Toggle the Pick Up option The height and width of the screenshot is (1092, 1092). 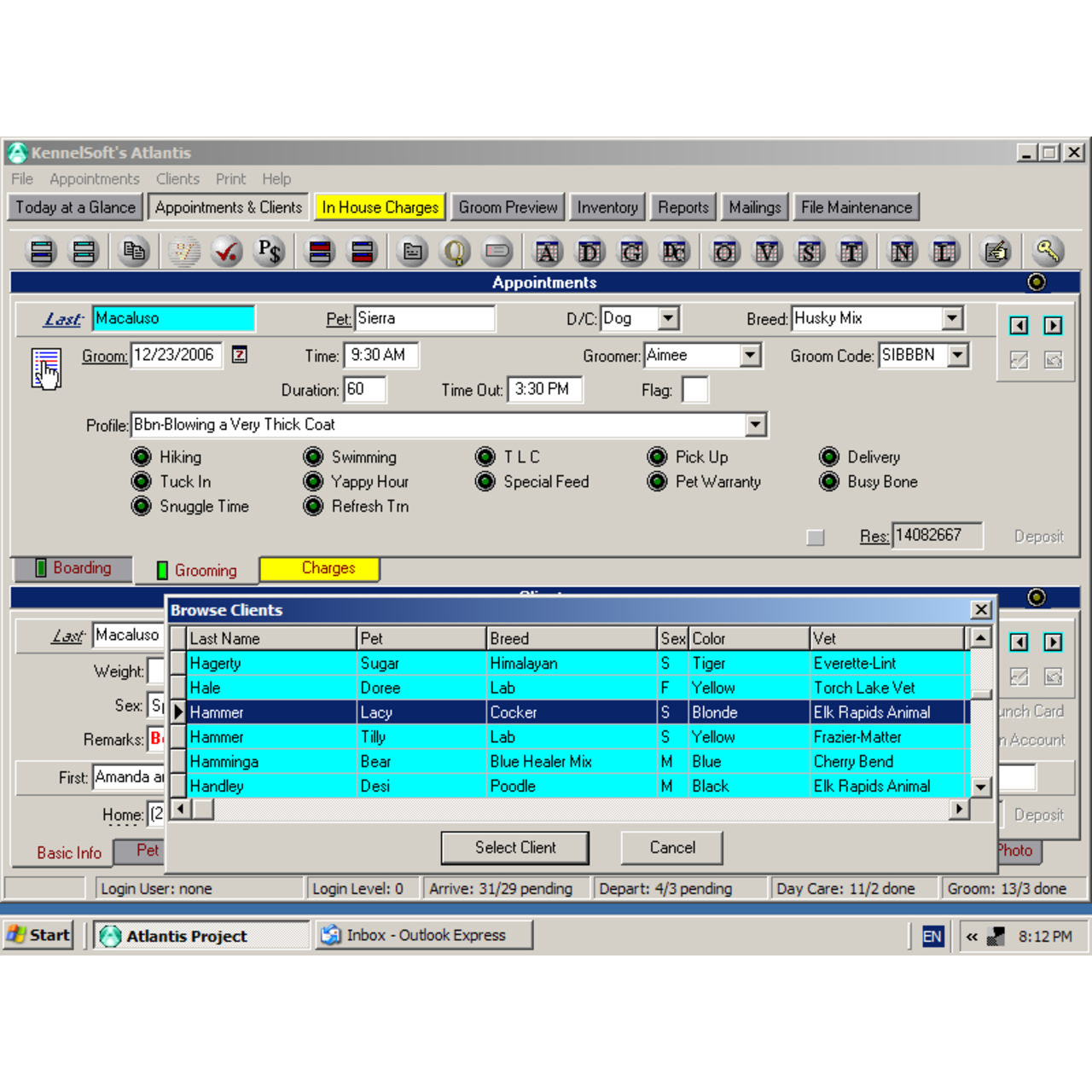coord(657,457)
